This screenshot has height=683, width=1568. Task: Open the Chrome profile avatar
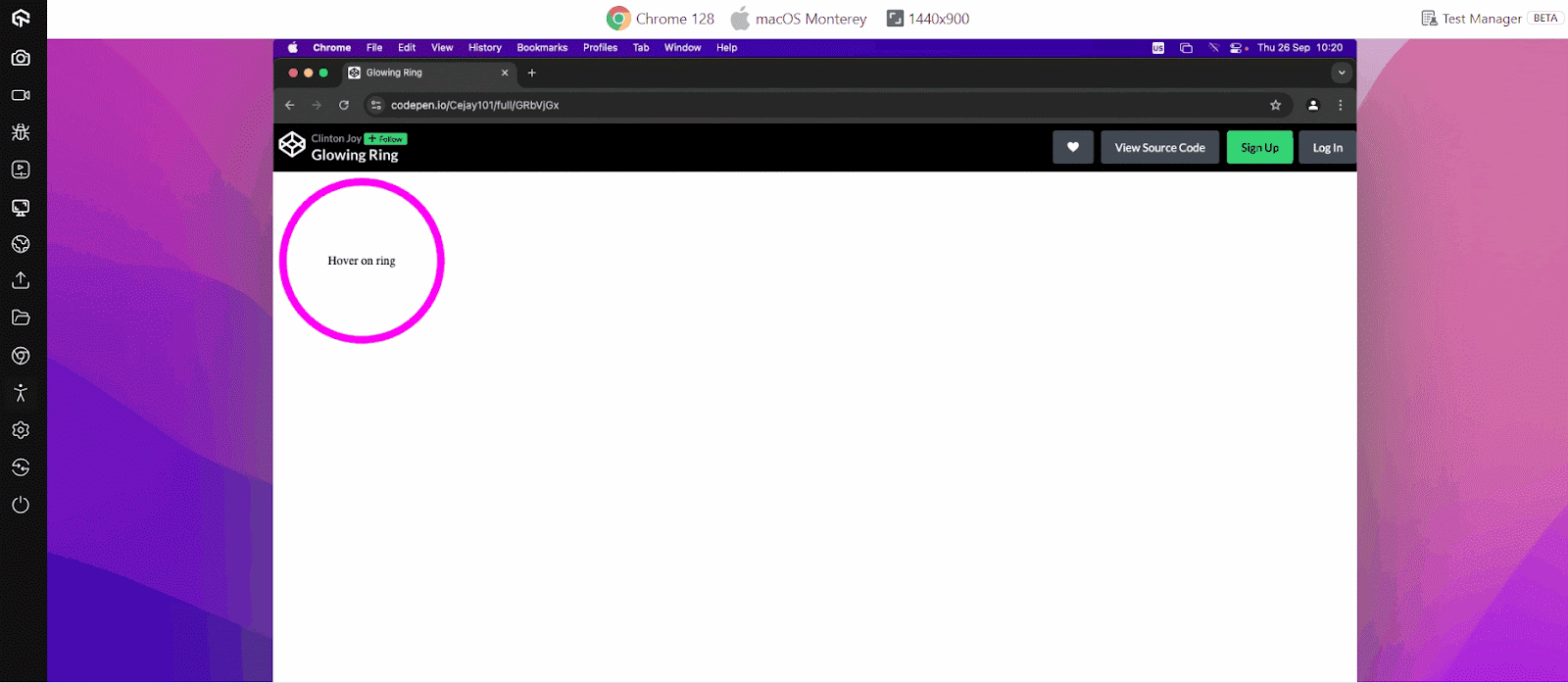(x=1313, y=105)
